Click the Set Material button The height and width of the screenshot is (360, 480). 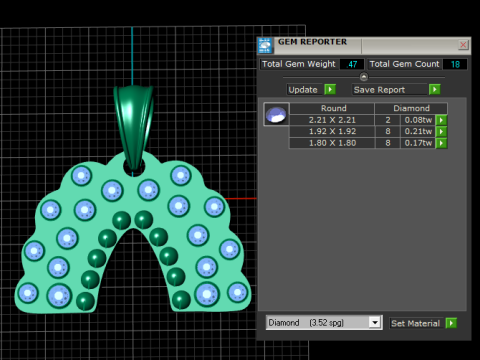pyautogui.click(x=416, y=323)
